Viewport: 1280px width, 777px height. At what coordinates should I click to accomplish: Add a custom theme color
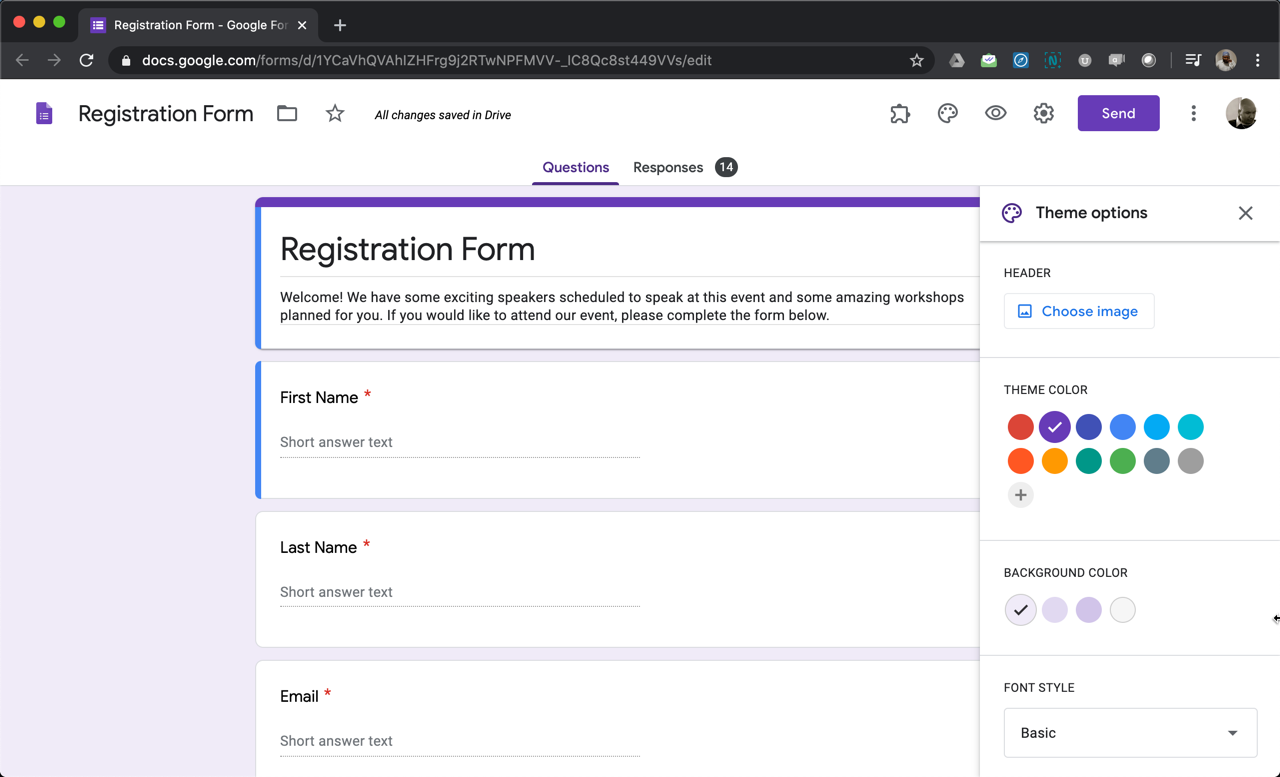coord(1020,495)
